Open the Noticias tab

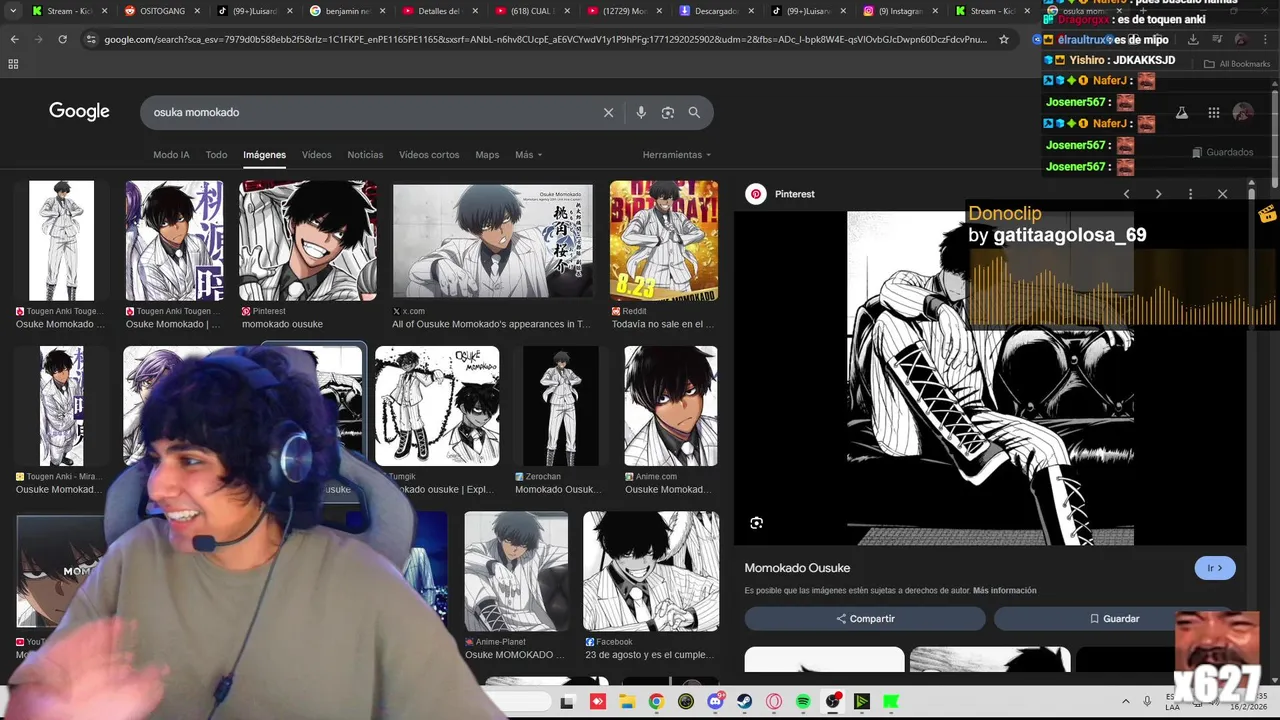(x=365, y=155)
